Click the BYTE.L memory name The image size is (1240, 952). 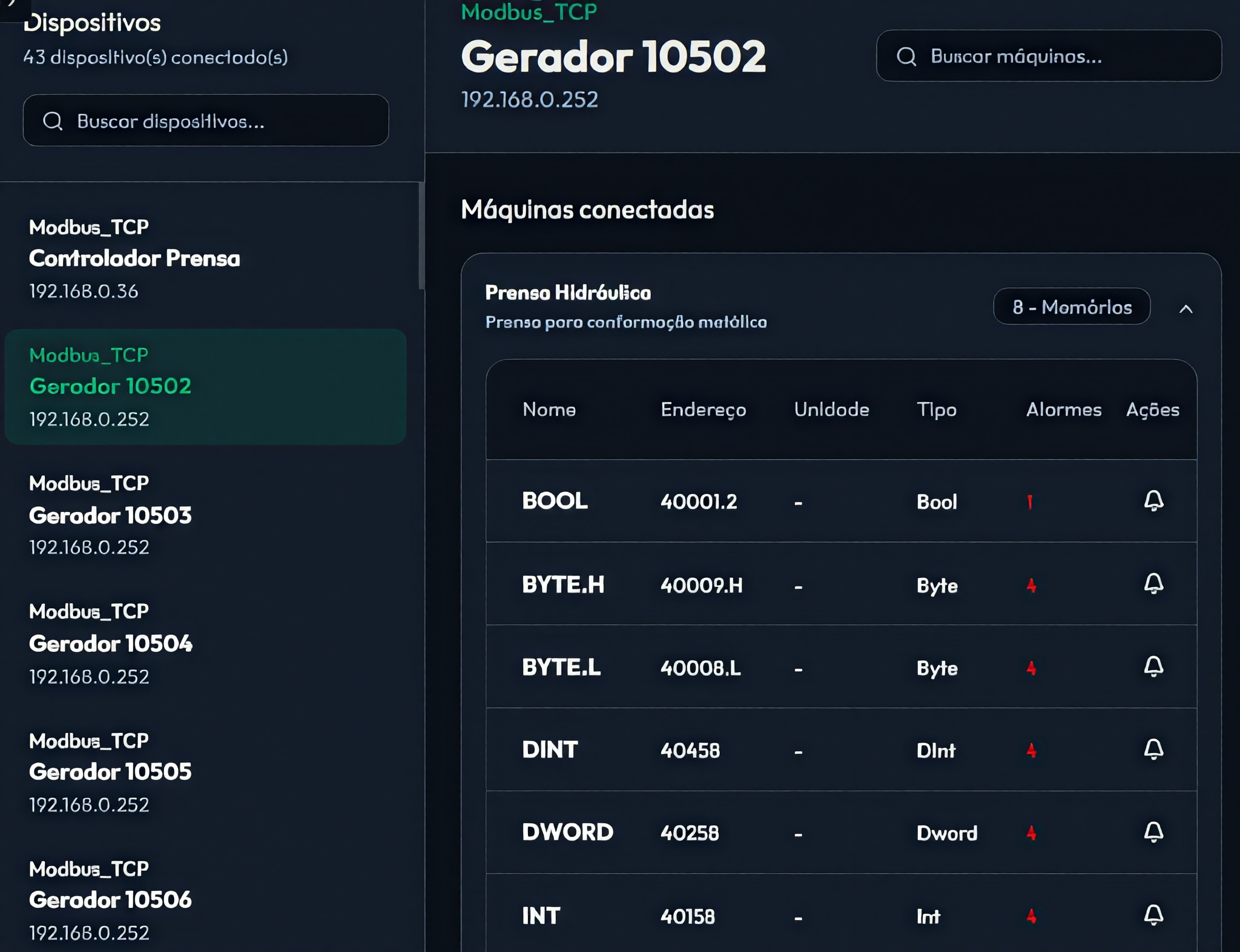coord(561,668)
